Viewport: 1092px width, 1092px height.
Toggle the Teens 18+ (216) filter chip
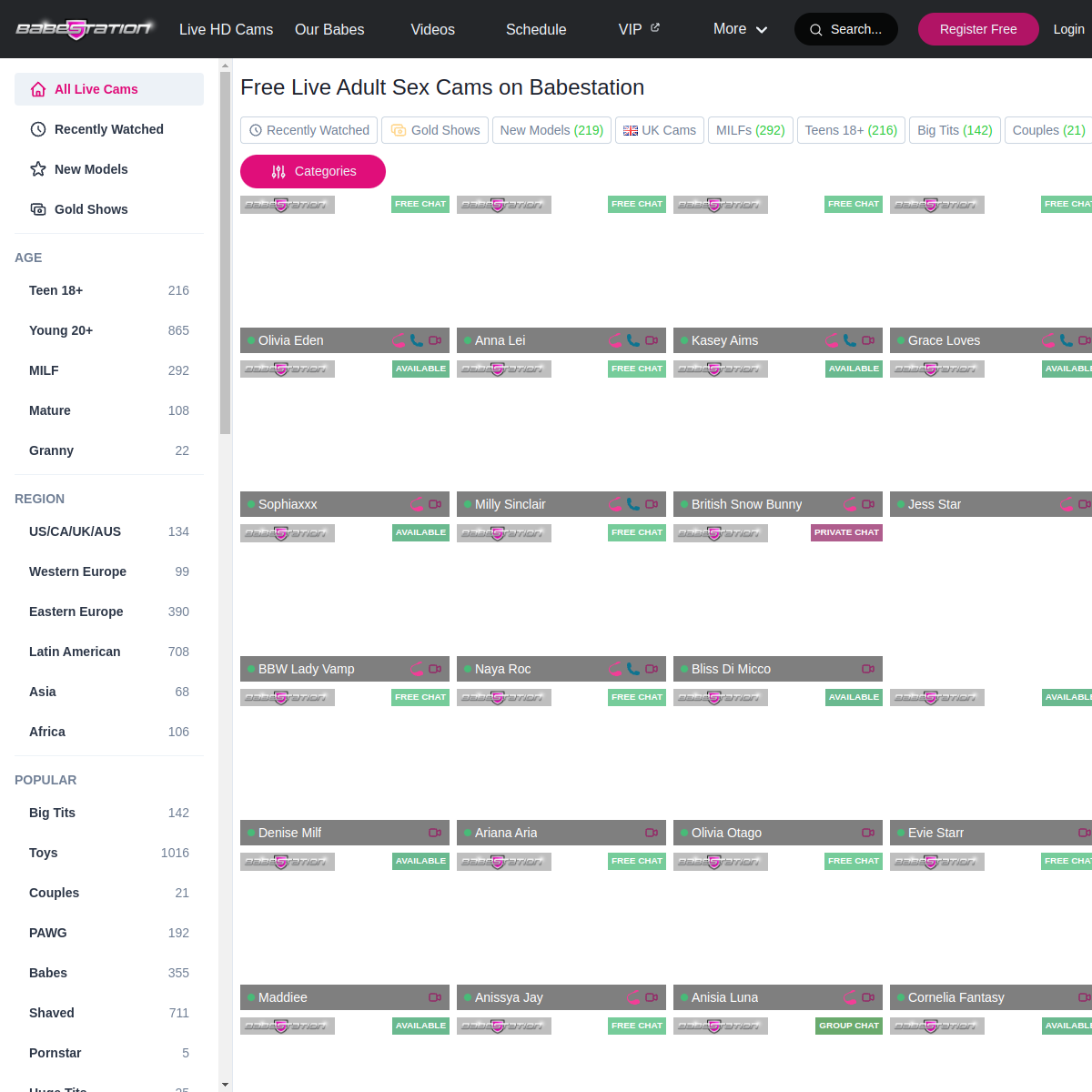coord(851,130)
